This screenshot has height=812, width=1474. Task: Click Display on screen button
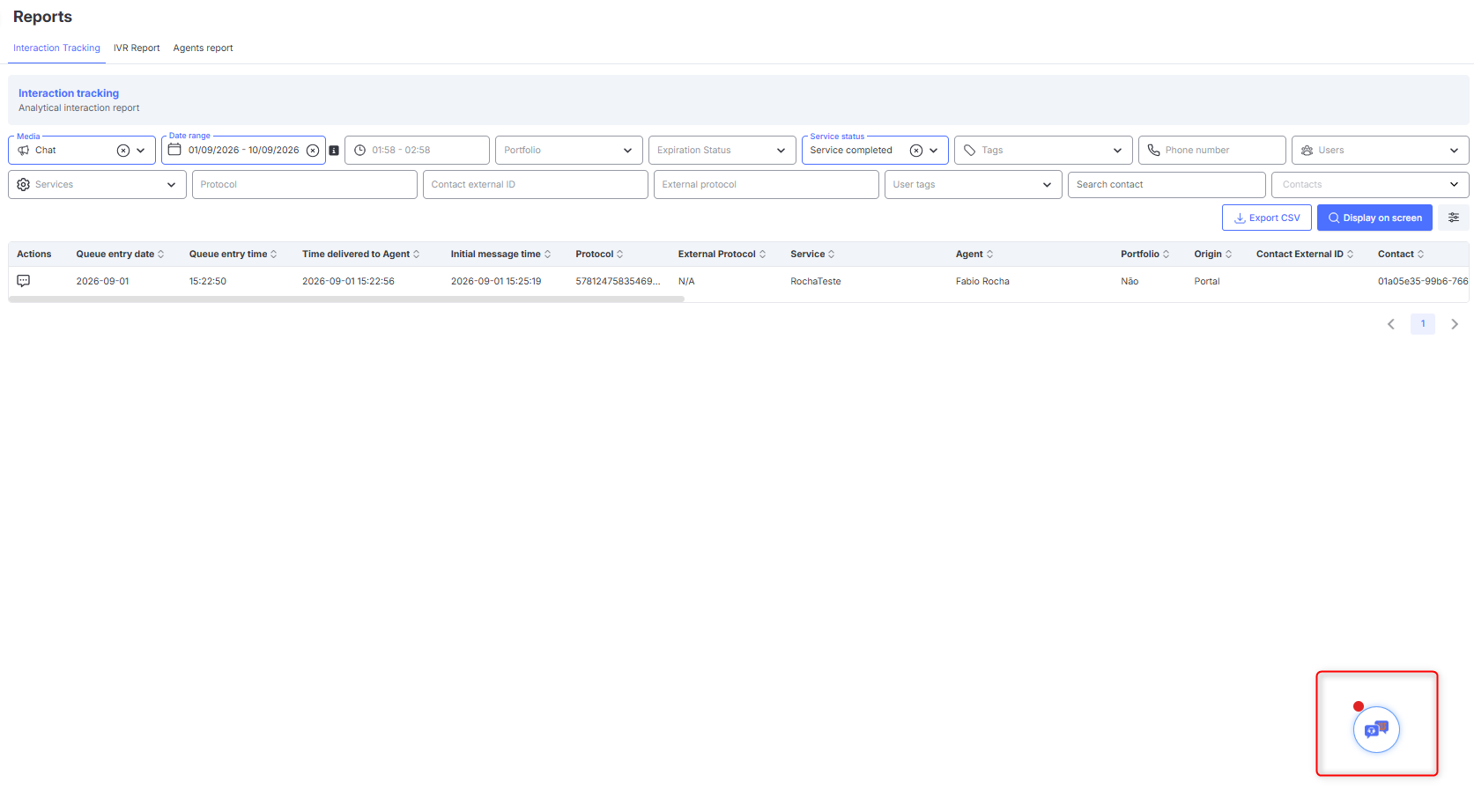coord(1374,218)
